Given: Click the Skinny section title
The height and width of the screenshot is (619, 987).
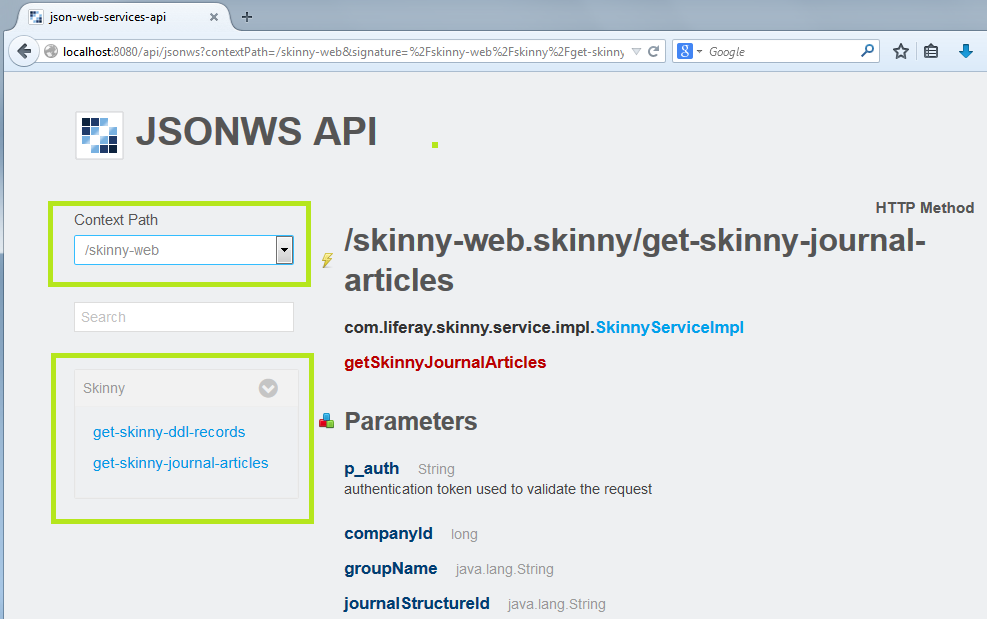Looking at the screenshot, I should [104, 388].
